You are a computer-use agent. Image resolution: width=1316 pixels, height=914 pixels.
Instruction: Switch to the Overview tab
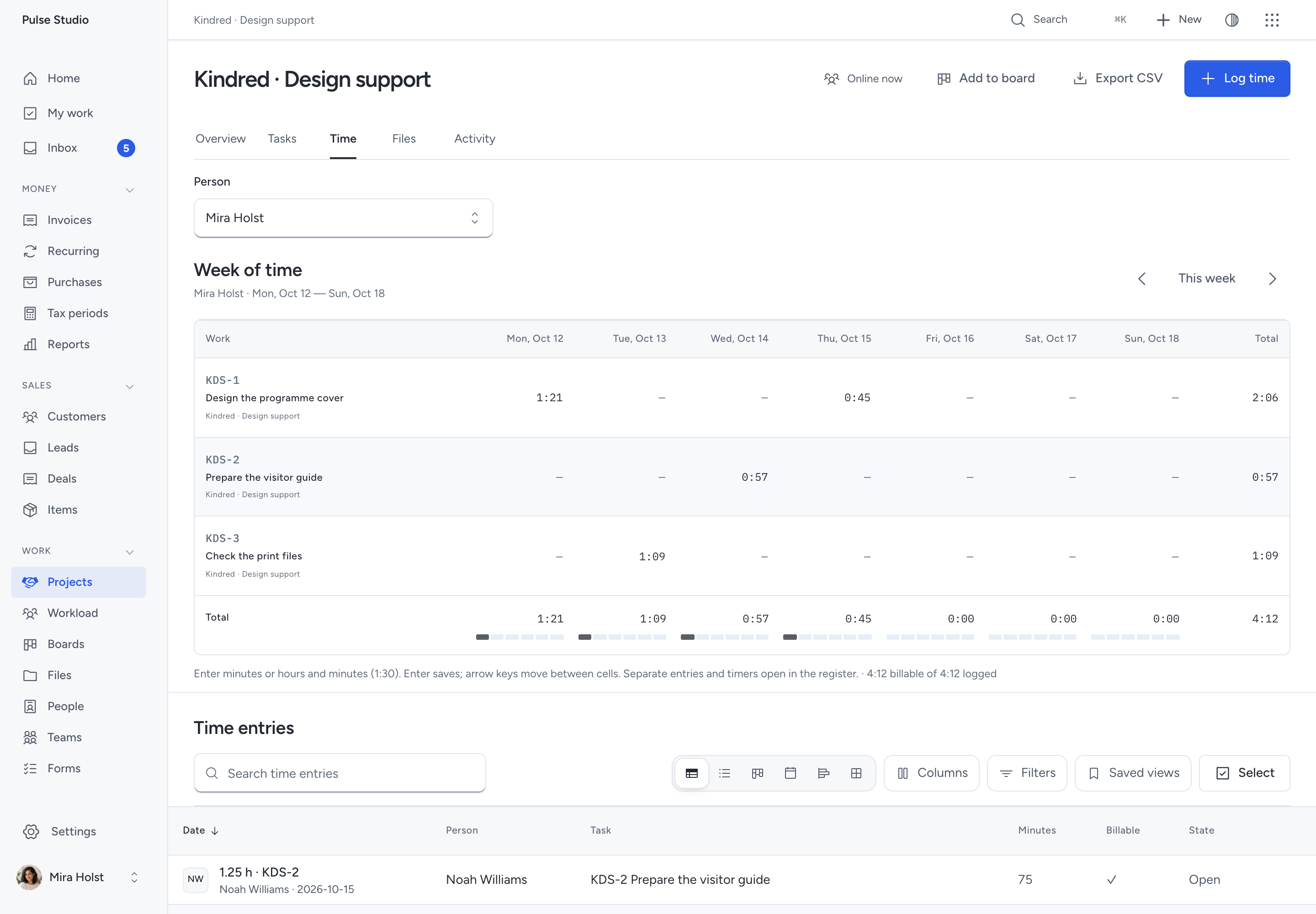pos(221,138)
